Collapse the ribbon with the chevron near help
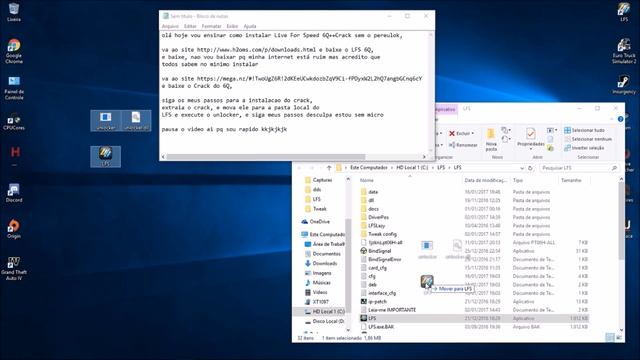This screenshot has width=640, height=360. click(x=611, y=119)
